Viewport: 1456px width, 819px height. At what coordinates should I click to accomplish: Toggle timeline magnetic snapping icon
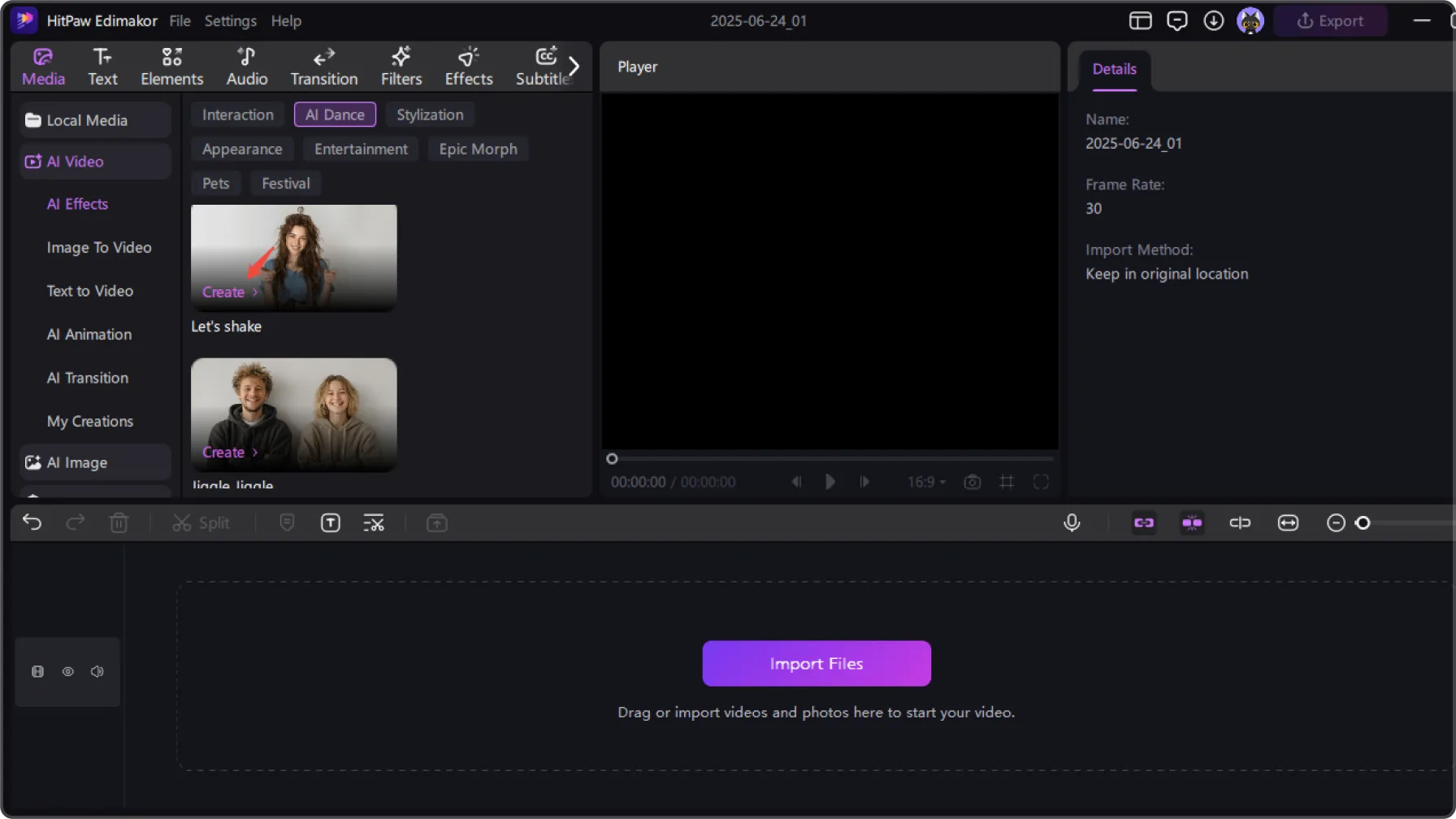[1192, 522]
